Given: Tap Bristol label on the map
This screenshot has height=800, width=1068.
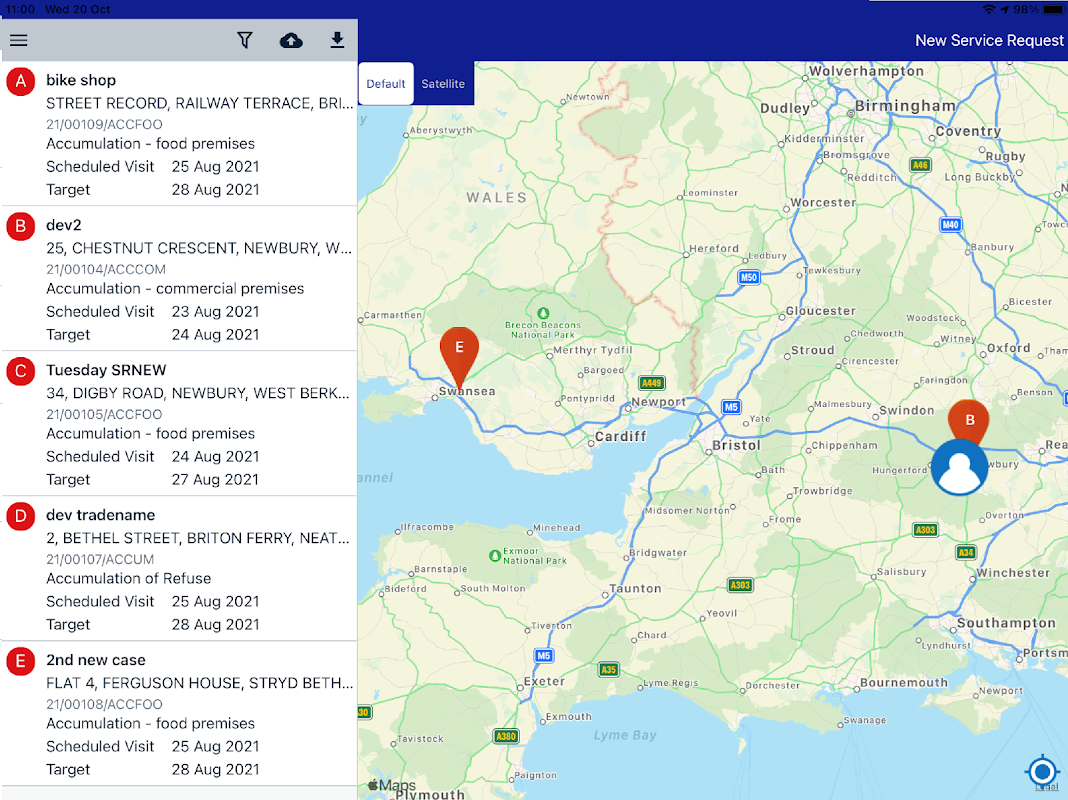Looking at the screenshot, I should (736, 445).
